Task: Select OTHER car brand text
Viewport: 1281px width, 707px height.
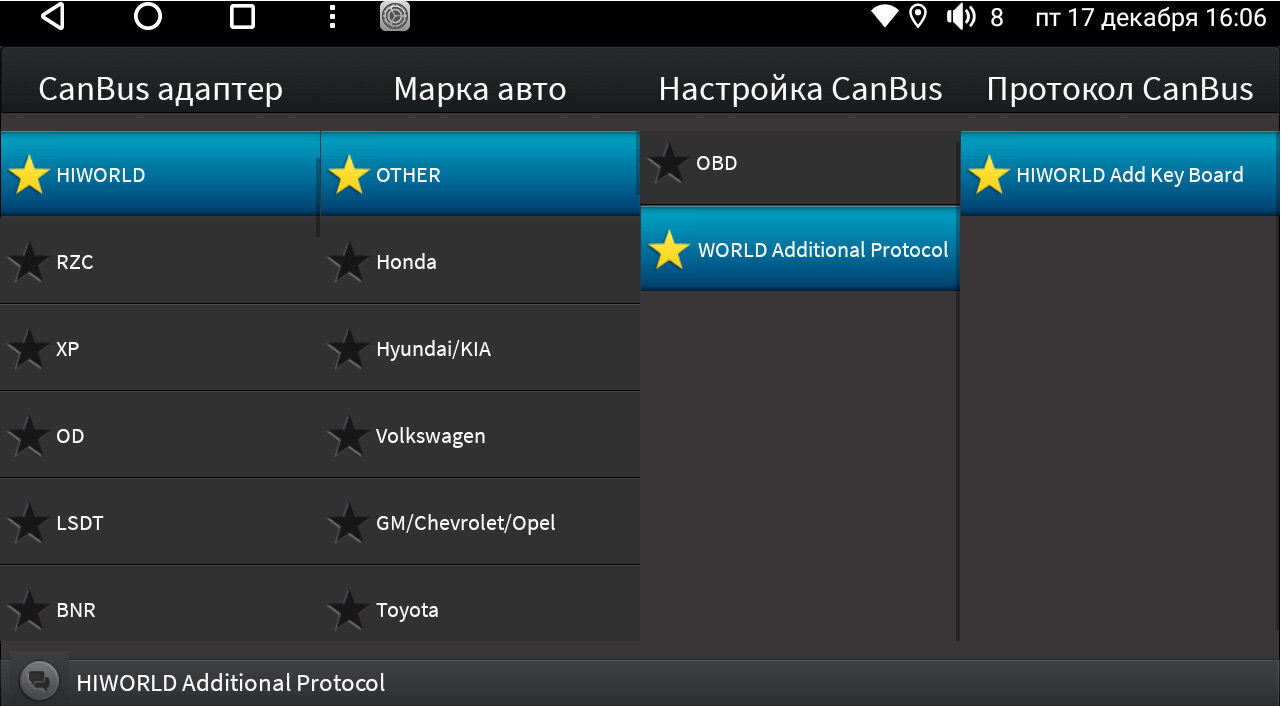Action: (x=408, y=175)
